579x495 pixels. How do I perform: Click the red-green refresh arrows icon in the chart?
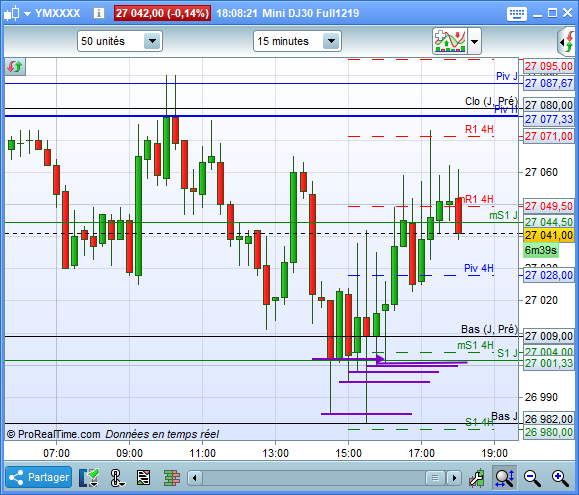(x=15, y=66)
